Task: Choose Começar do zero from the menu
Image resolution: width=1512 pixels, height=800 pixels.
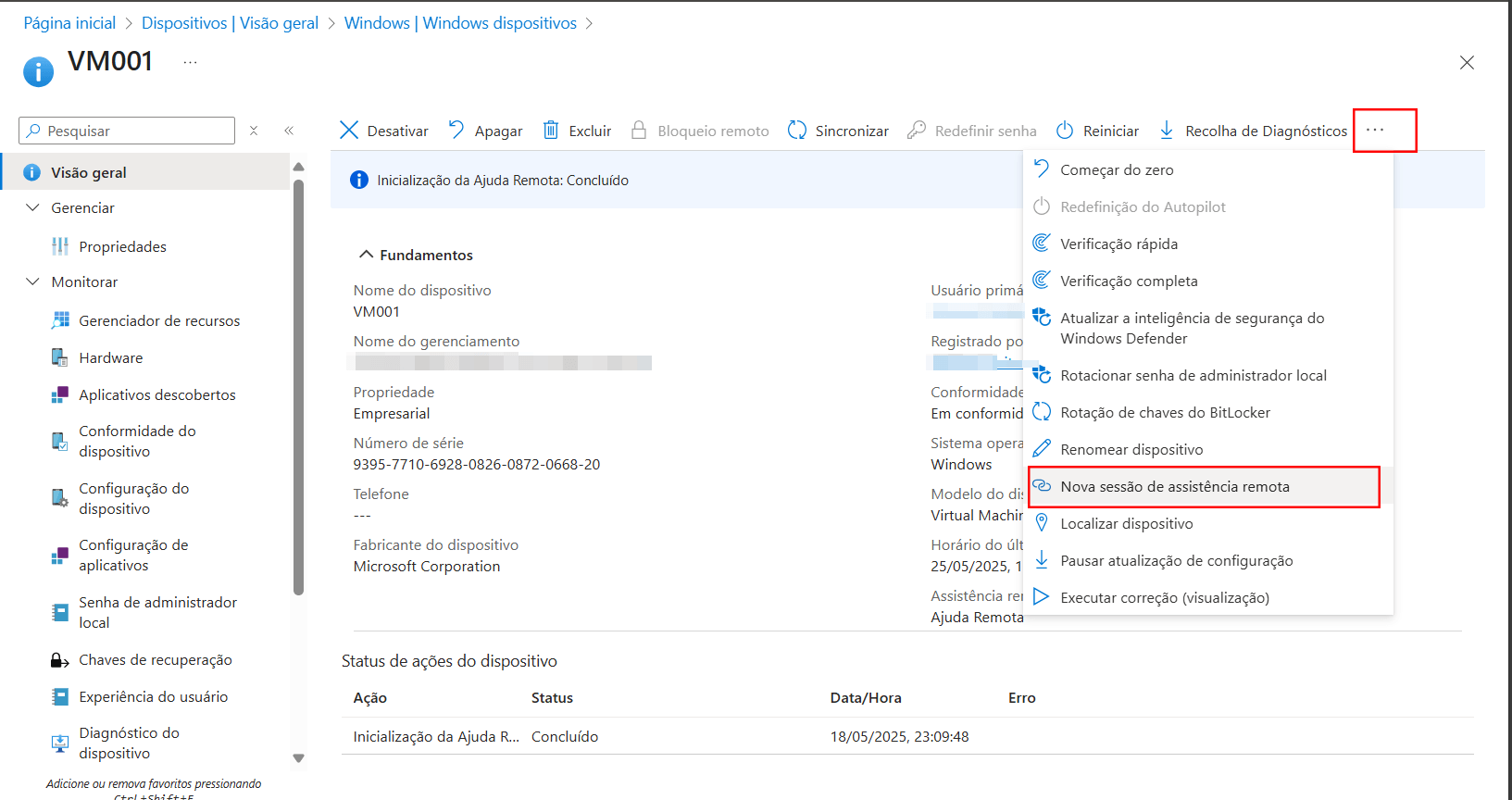Action: (x=1208, y=169)
